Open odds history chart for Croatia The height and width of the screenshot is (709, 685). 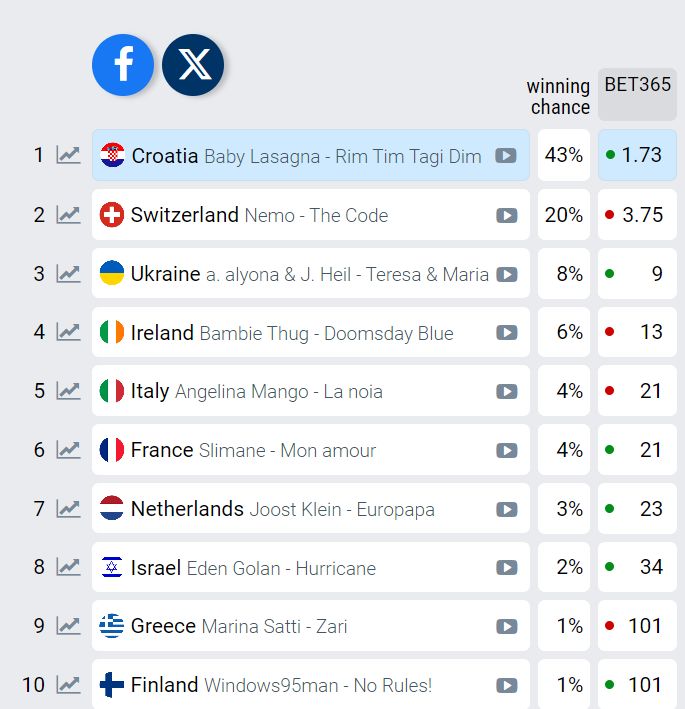[68, 155]
